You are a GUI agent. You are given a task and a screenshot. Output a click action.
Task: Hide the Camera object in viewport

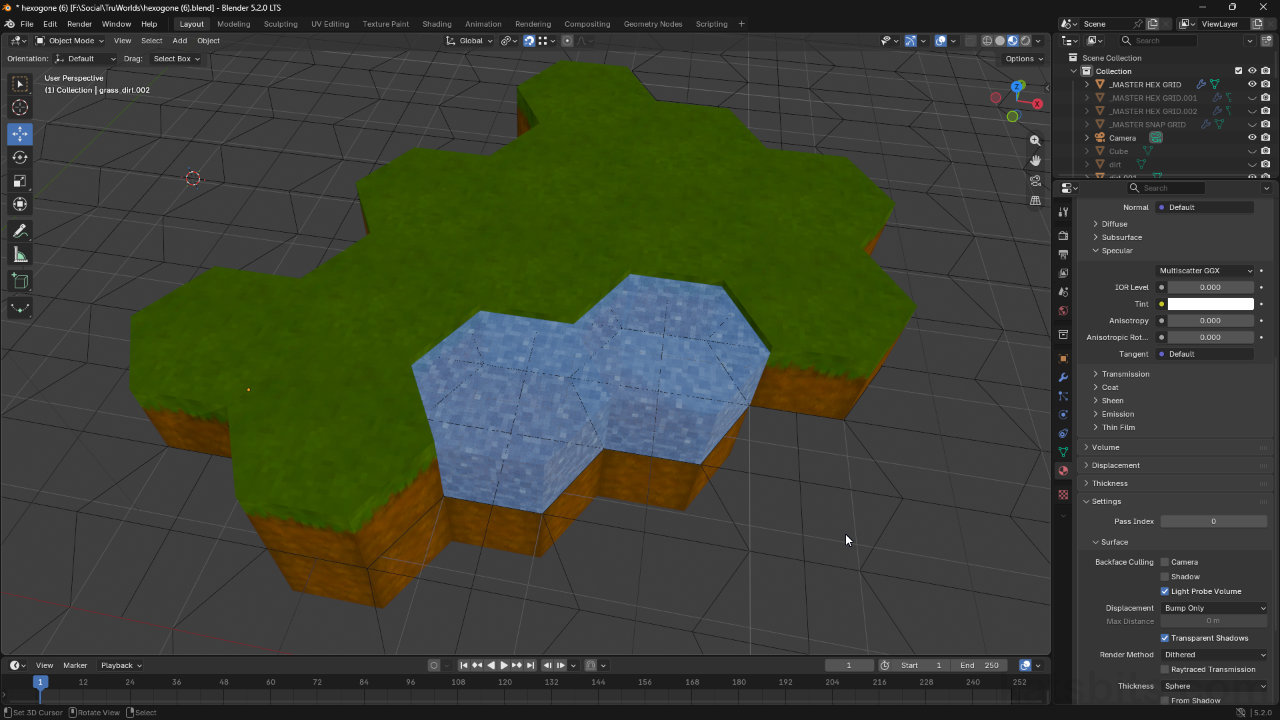(x=1252, y=138)
